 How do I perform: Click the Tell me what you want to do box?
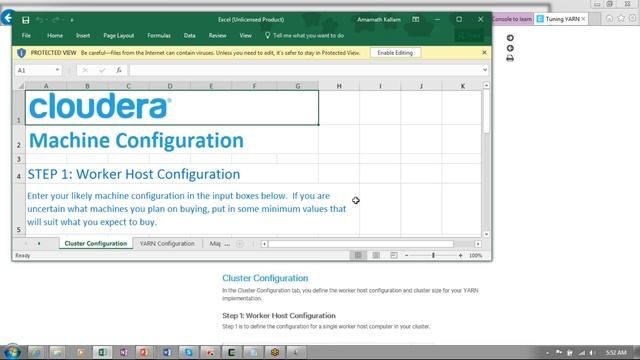pyautogui.click(x=304, y=36)
